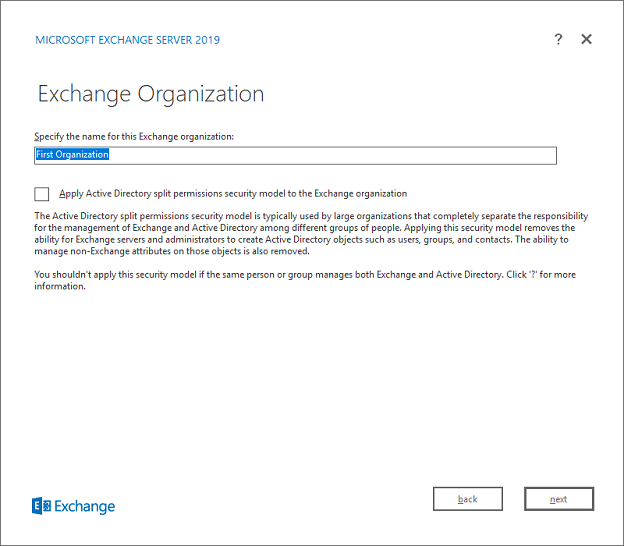Click the Exchange wordmark beside the logo
The height and width of the screenshot is (546, 624).
(85, 507)
